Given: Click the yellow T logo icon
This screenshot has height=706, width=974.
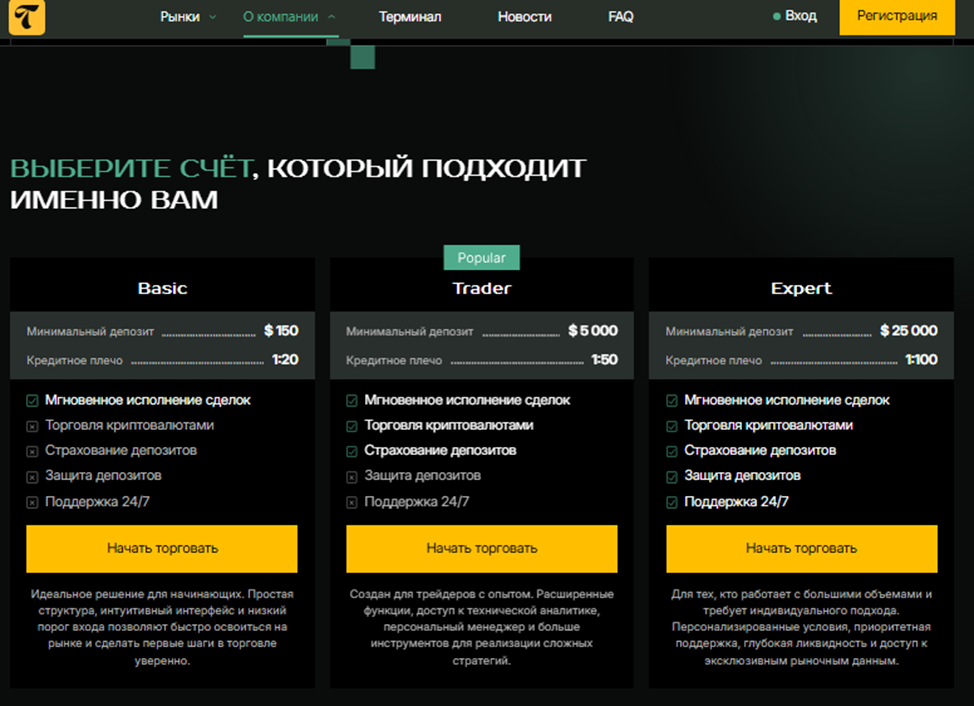Looking at the screenshot, I should [x=27, y=17].
